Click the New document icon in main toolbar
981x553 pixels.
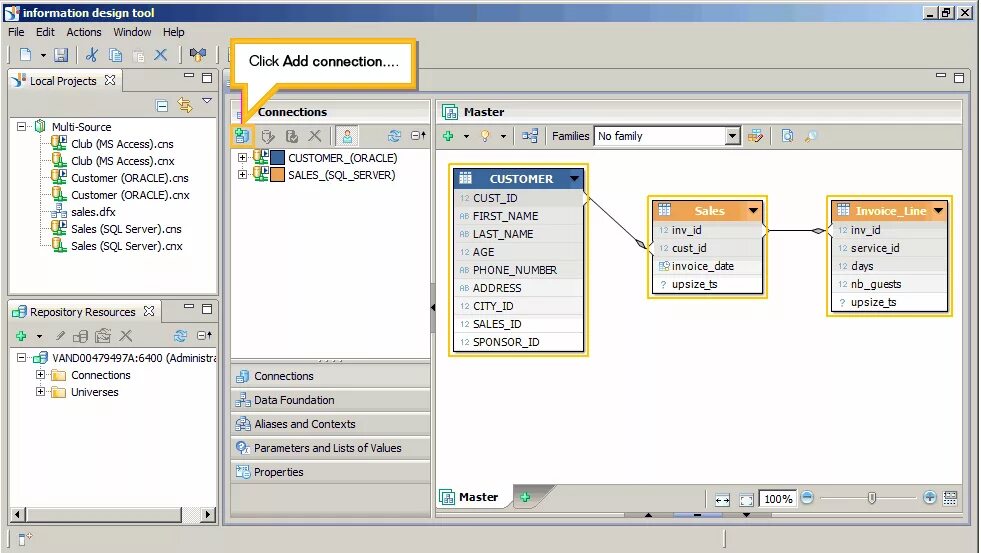click(x=25, y=55)
